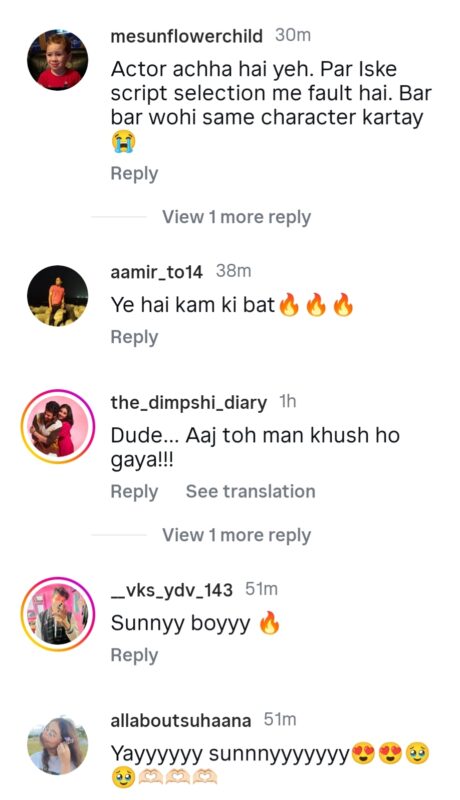Screen dimensions: 460x800
Task: Reply to 'Ye hai kam ki bat' comment
Action: coord(134,338)
